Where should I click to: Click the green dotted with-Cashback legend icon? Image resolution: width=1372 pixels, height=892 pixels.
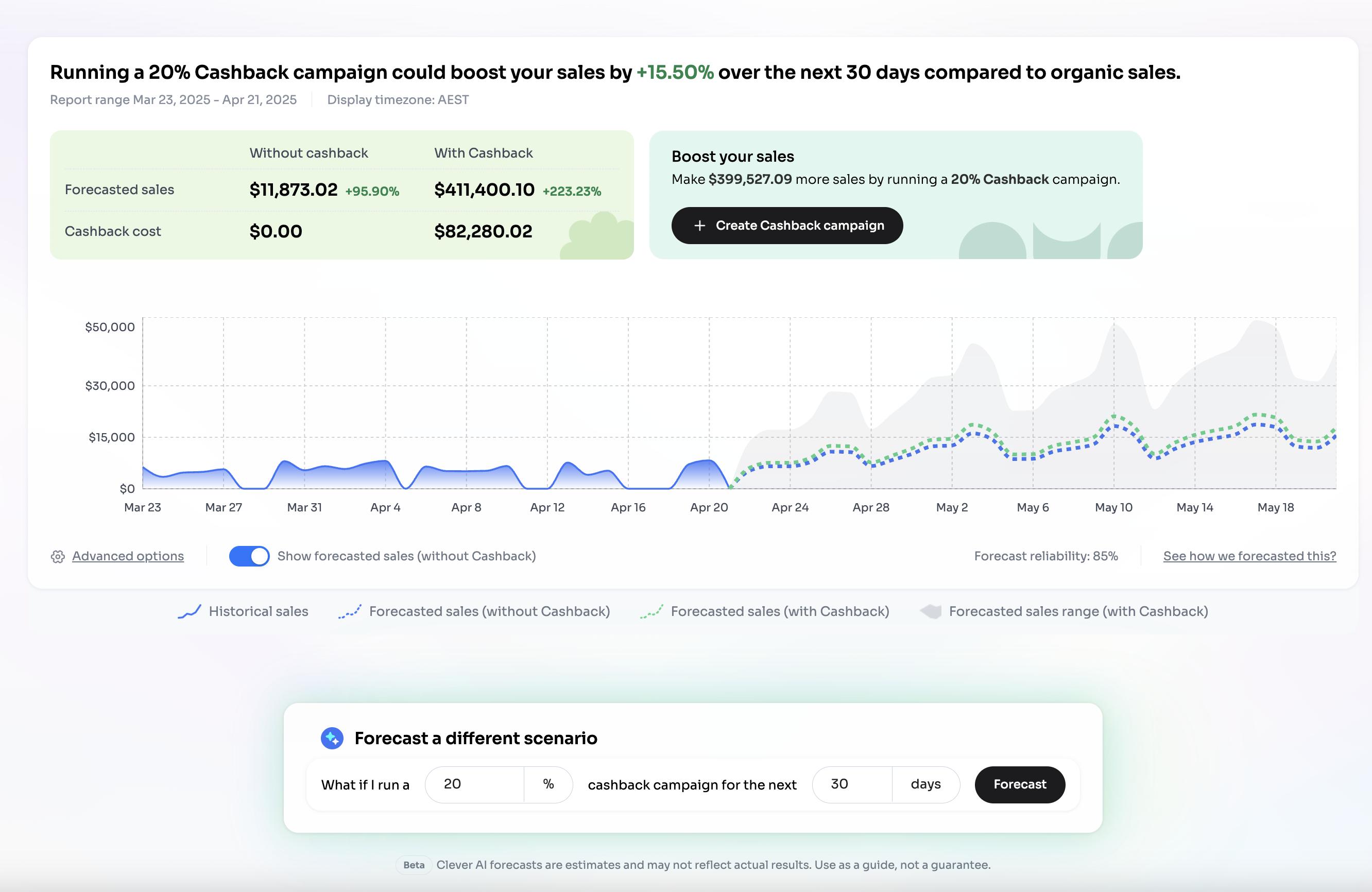point(651,611)
